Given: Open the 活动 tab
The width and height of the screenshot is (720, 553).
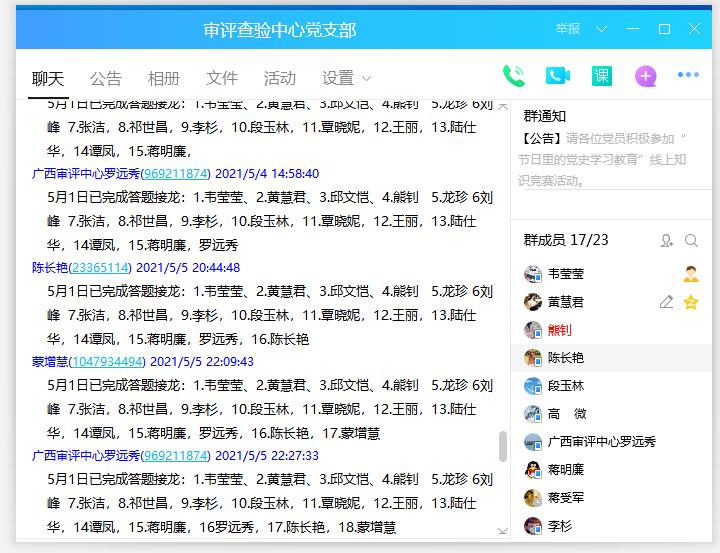Looking at the screenshot, I should coord(280,79).
